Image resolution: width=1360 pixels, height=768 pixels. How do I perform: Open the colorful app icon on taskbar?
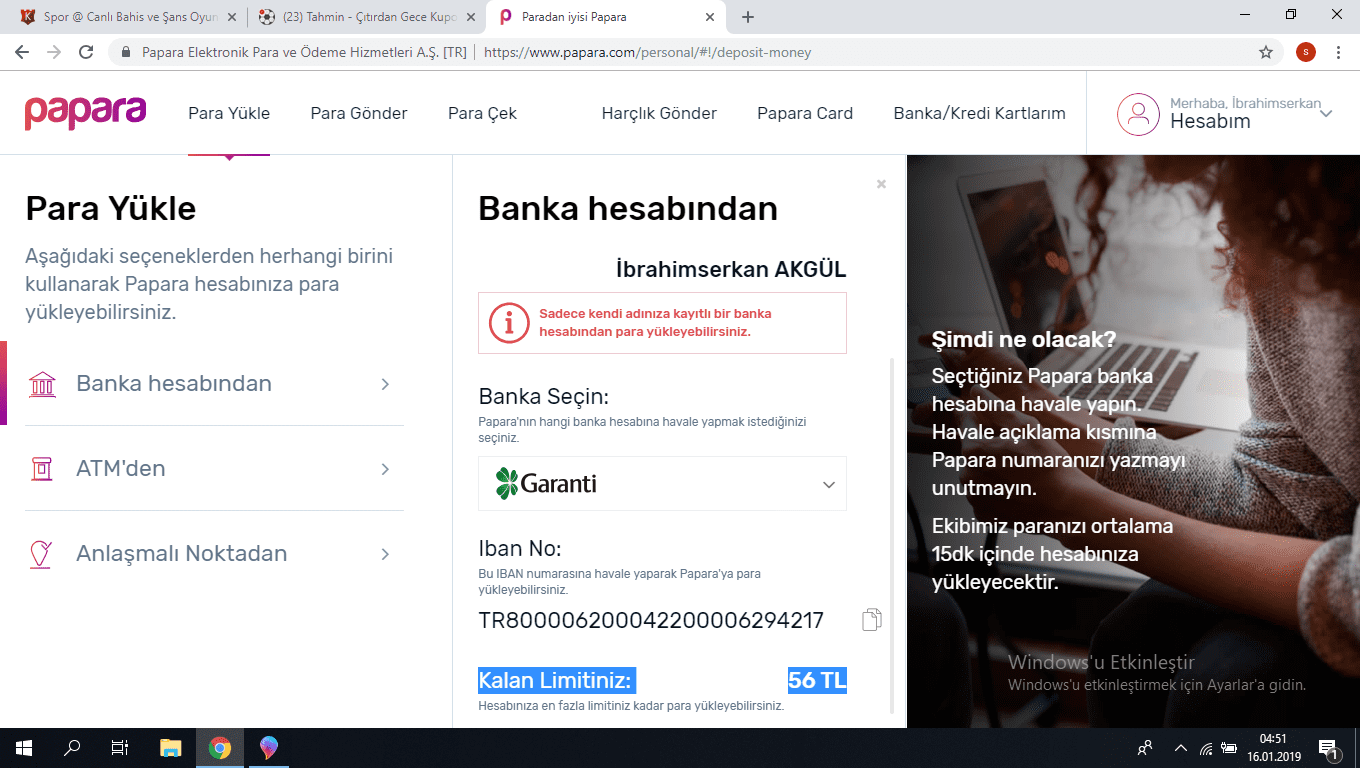click(x=268, y=748)
